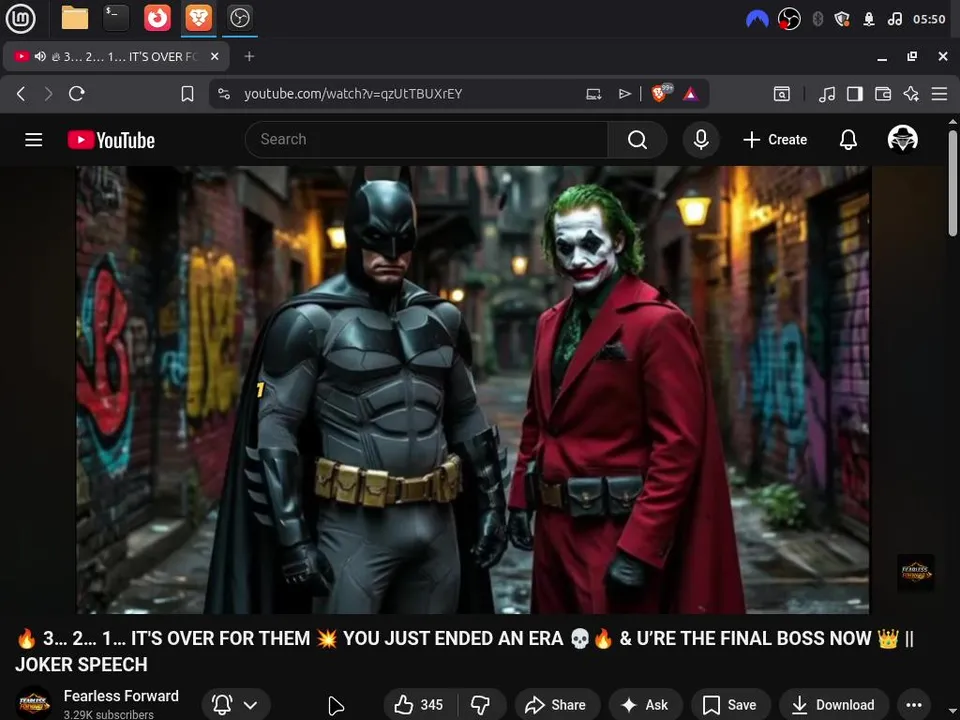960x720 pixels.
Task: Click the NordVPN tray icon
Action: click(x=757, y=20)
